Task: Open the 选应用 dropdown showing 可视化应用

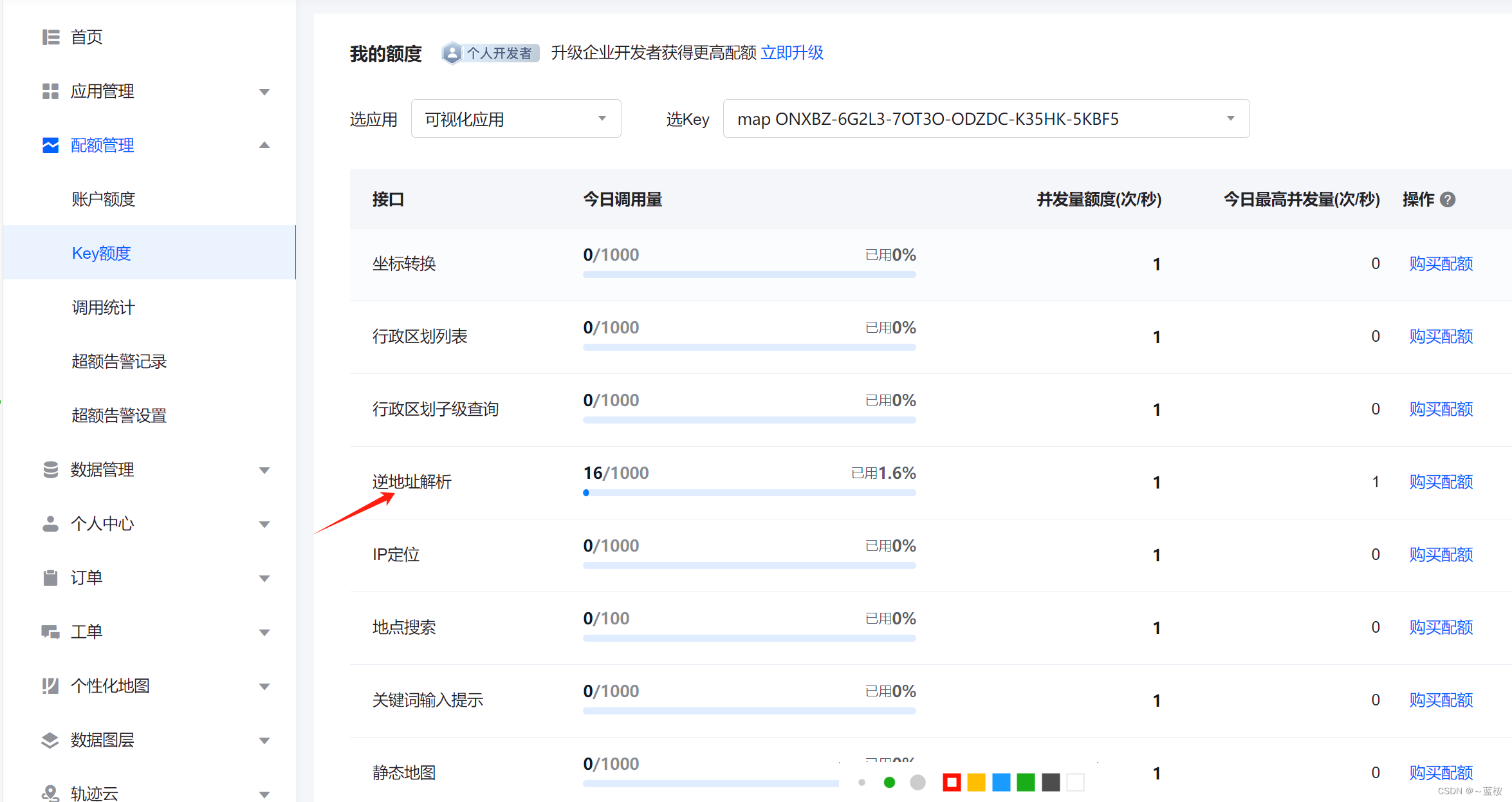Action: coord(516,118)
